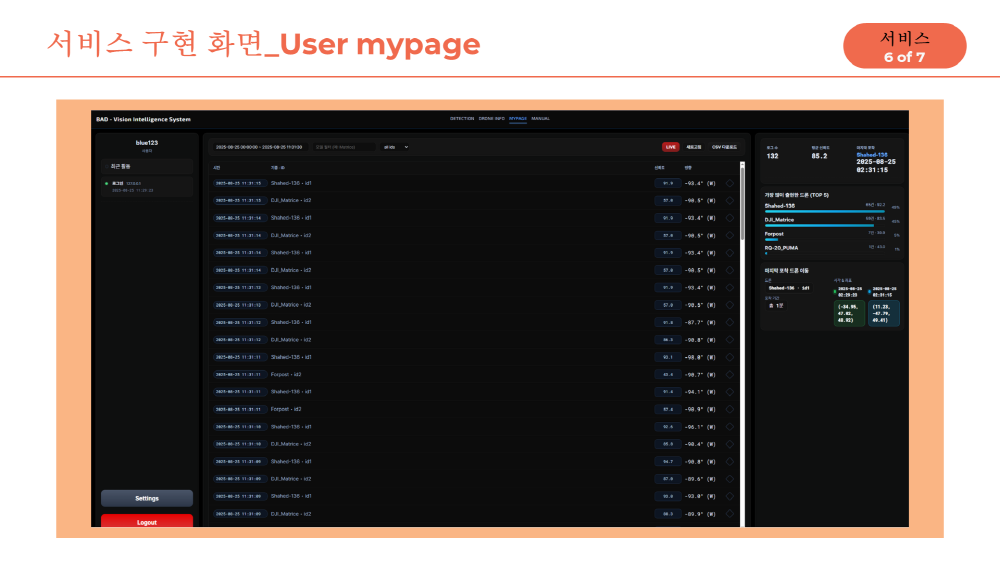
Task: Click the Shahed-136 · id1 drone chip
Action: [x=789, y=288]
